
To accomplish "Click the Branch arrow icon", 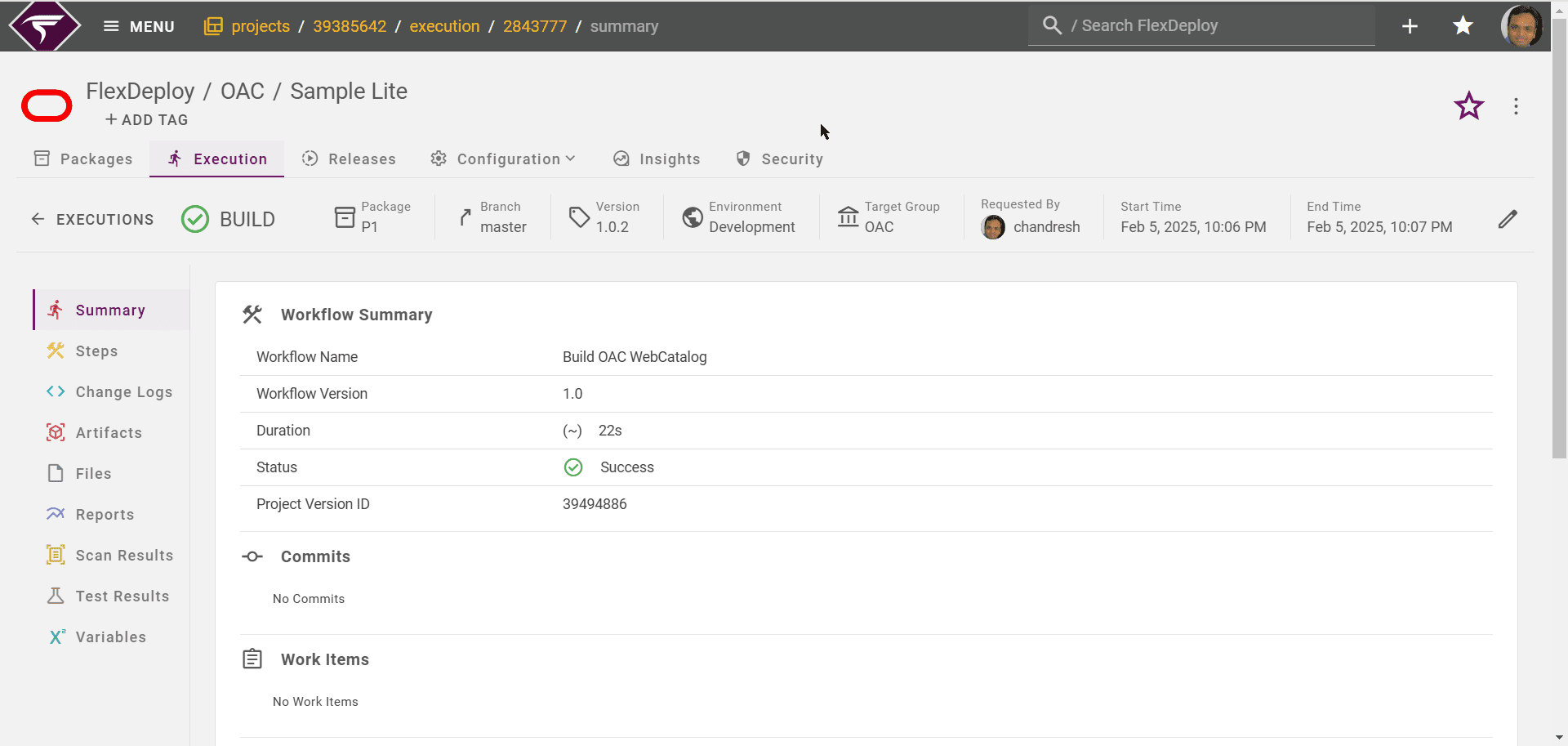I will [x=465, y=217].
